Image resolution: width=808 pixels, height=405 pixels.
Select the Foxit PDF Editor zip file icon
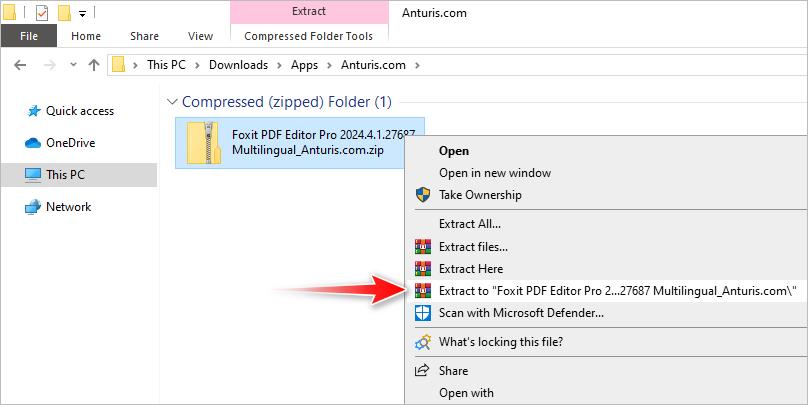pyautogui.click(x=203, y=141)
